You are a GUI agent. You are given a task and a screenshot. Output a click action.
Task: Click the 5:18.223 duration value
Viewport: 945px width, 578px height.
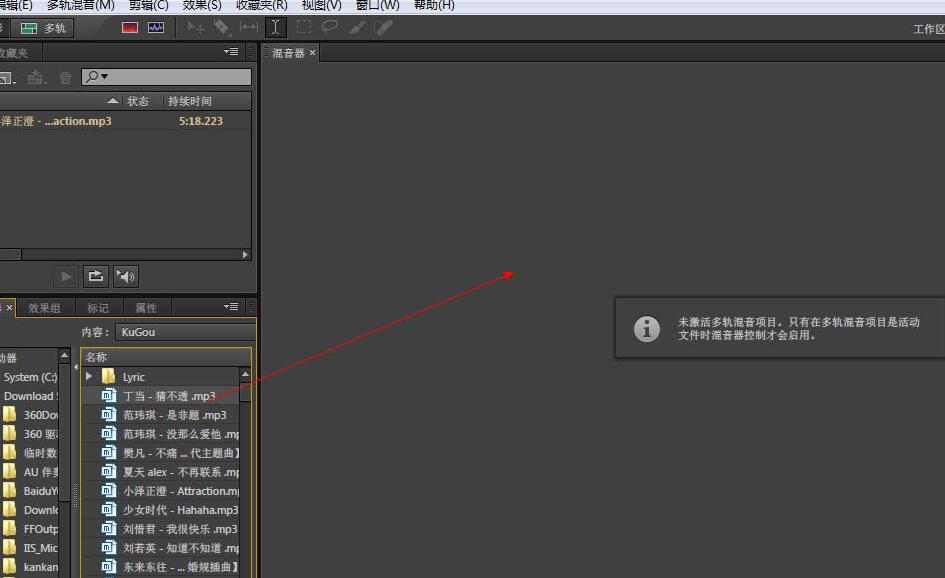click(201, 121)
